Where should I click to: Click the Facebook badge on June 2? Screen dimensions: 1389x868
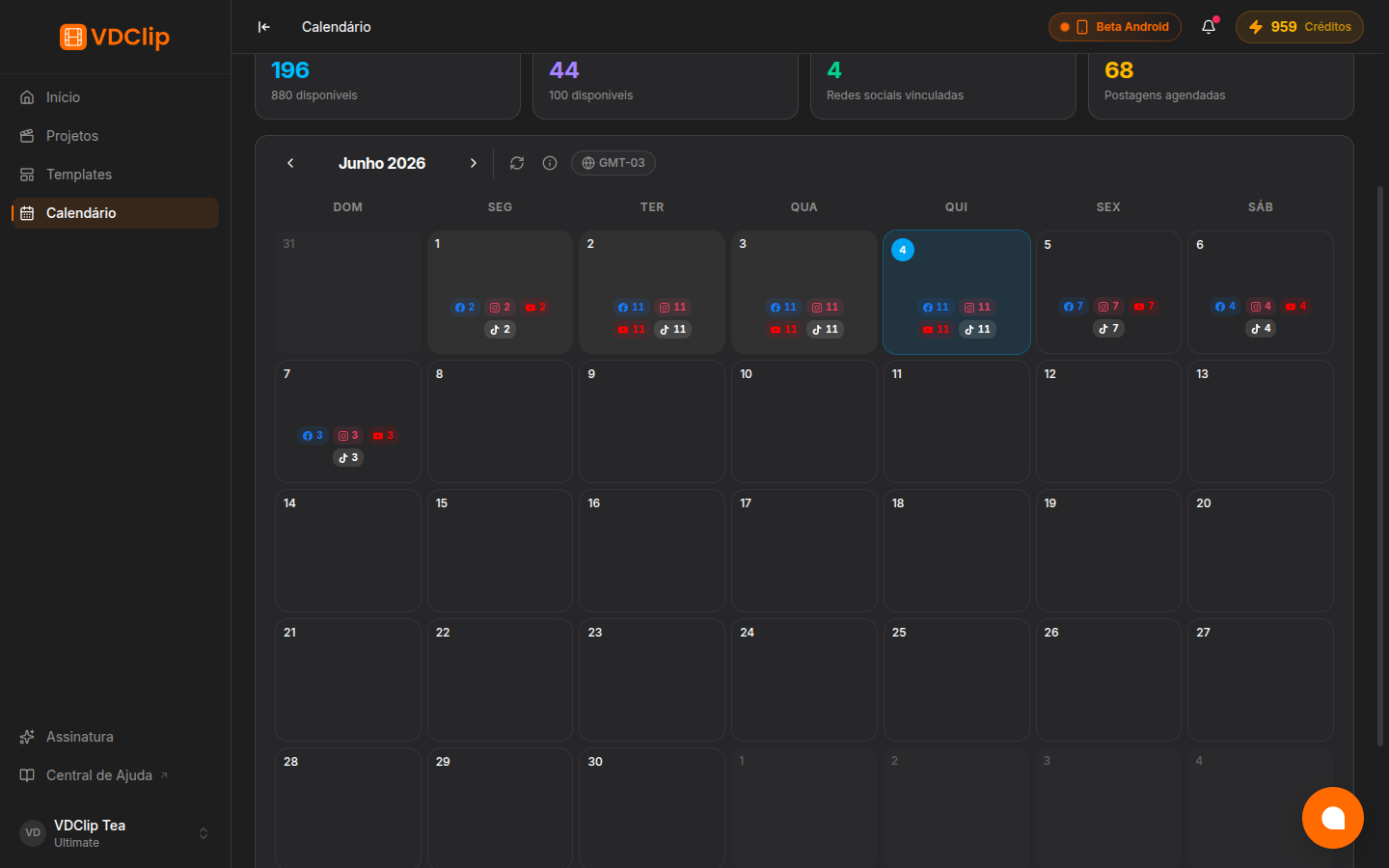pos(632,308)
